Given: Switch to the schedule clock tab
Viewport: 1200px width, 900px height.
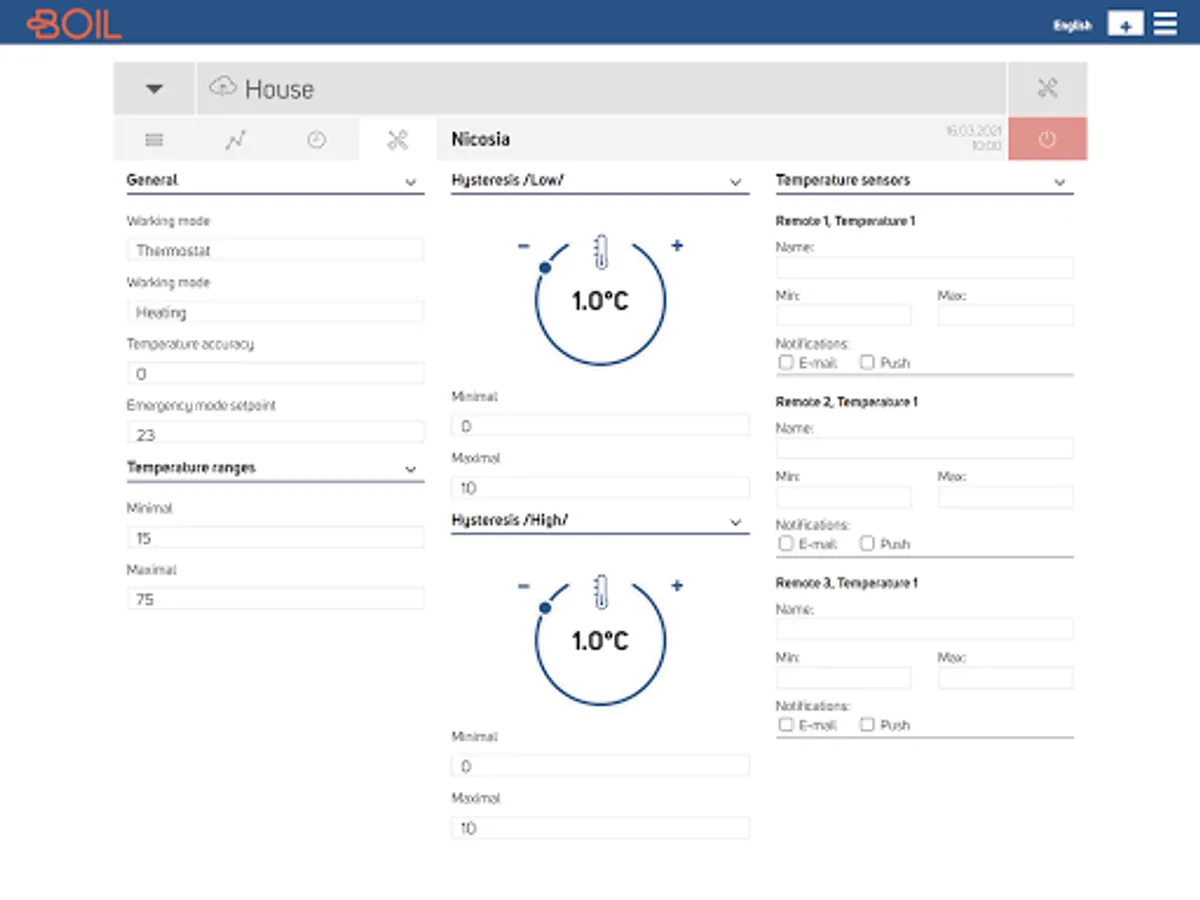Looking at the screenshot, I should point(316,140).
